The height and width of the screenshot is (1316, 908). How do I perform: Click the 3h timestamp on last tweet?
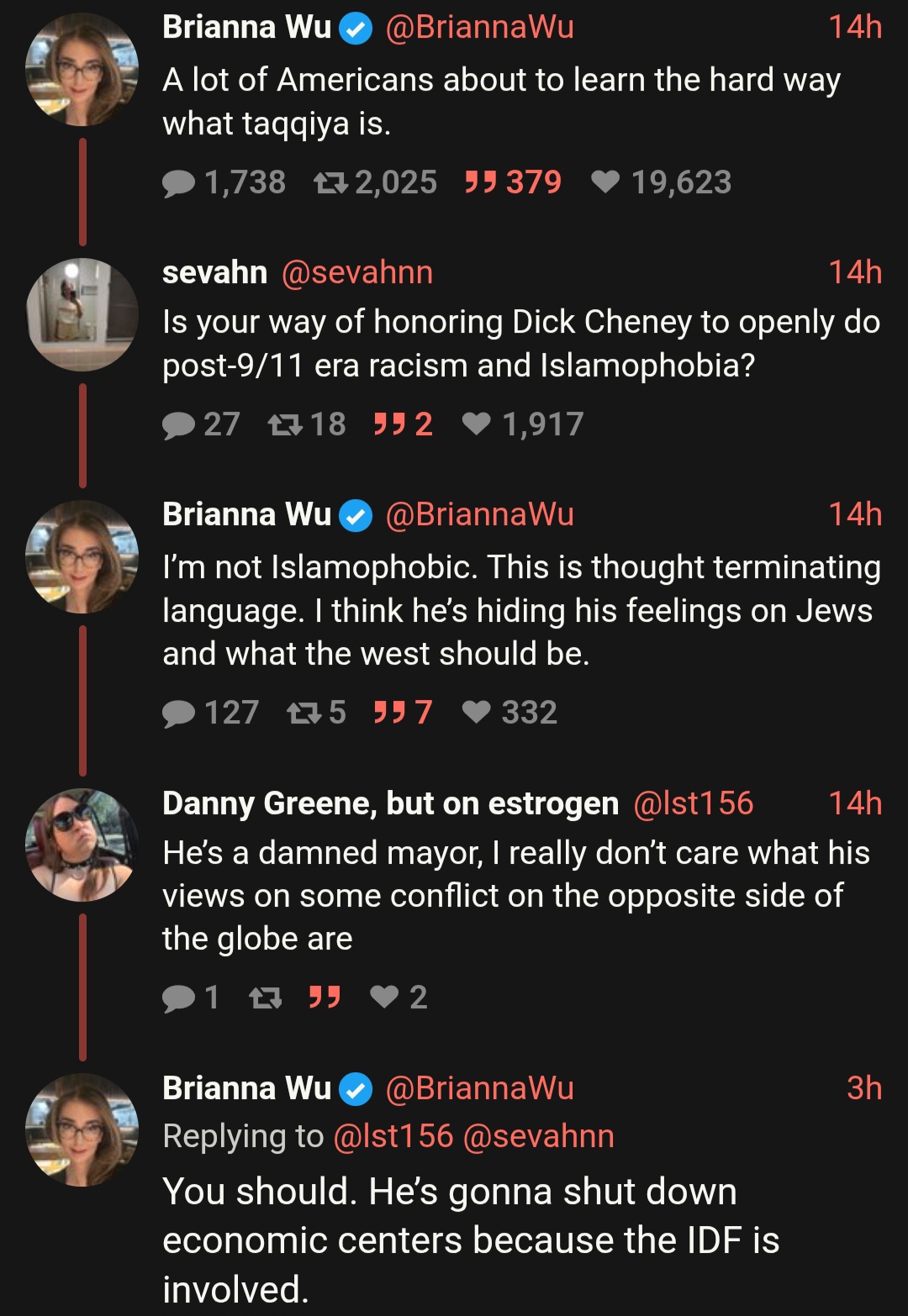863,1088
